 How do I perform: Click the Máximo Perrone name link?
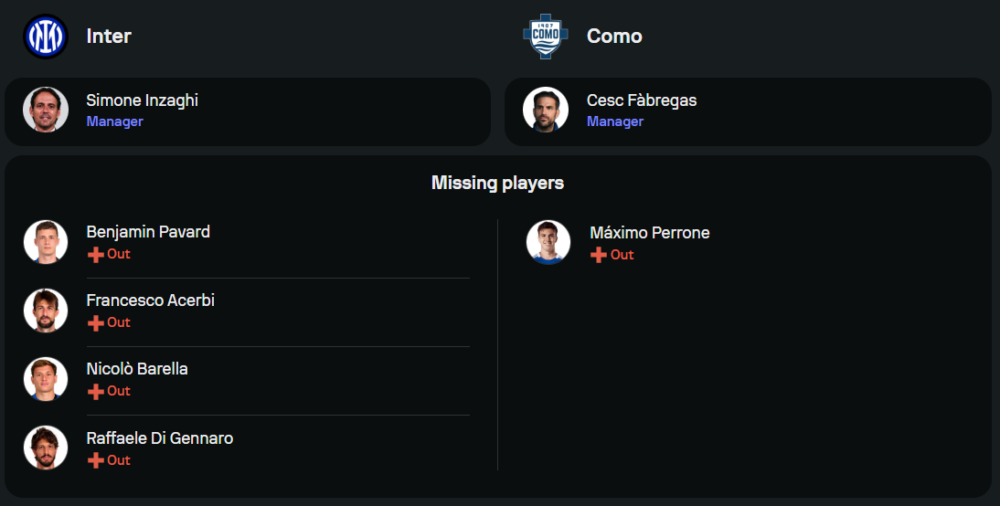point(649,233)
